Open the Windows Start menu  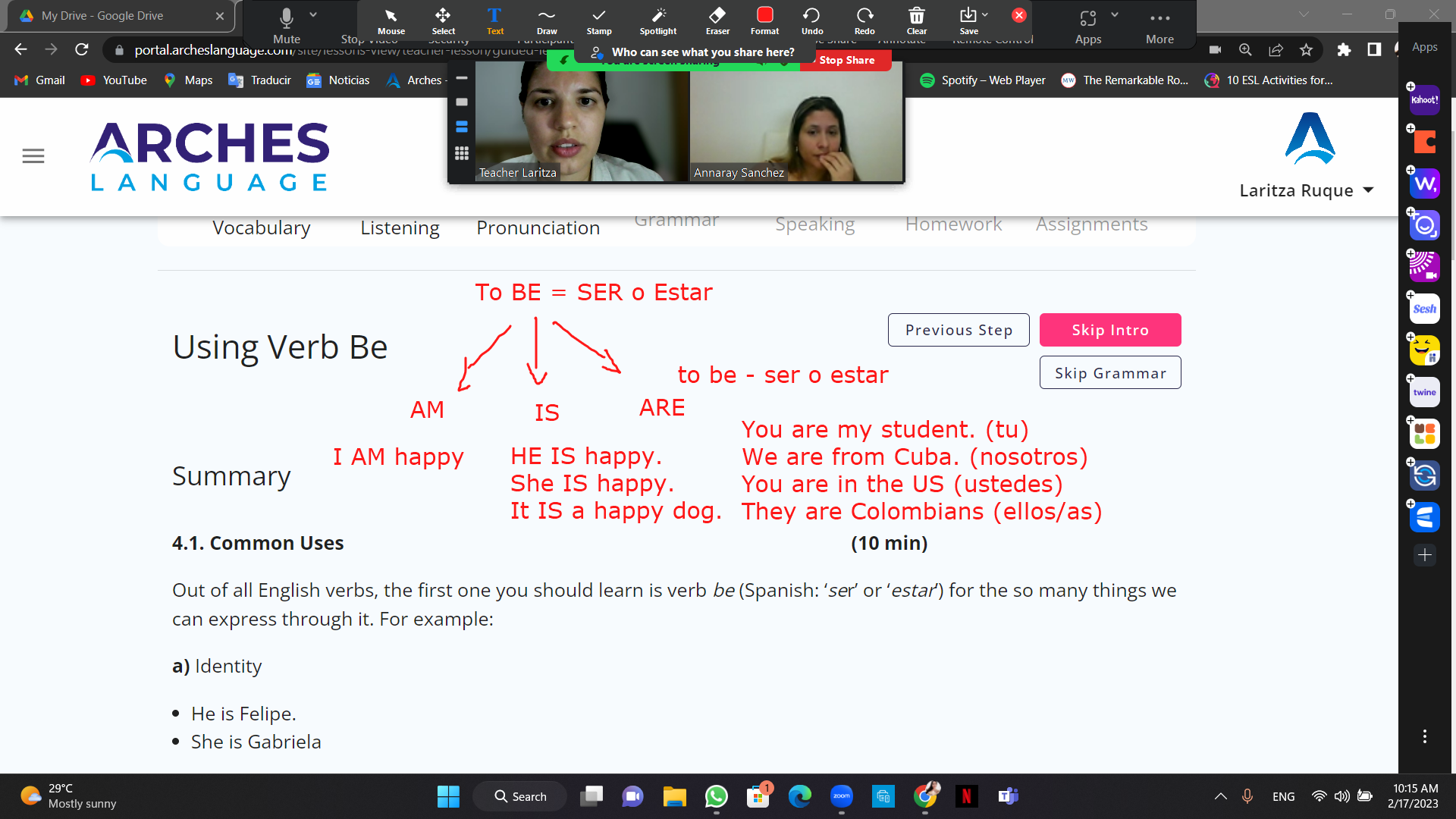[448, 796]
